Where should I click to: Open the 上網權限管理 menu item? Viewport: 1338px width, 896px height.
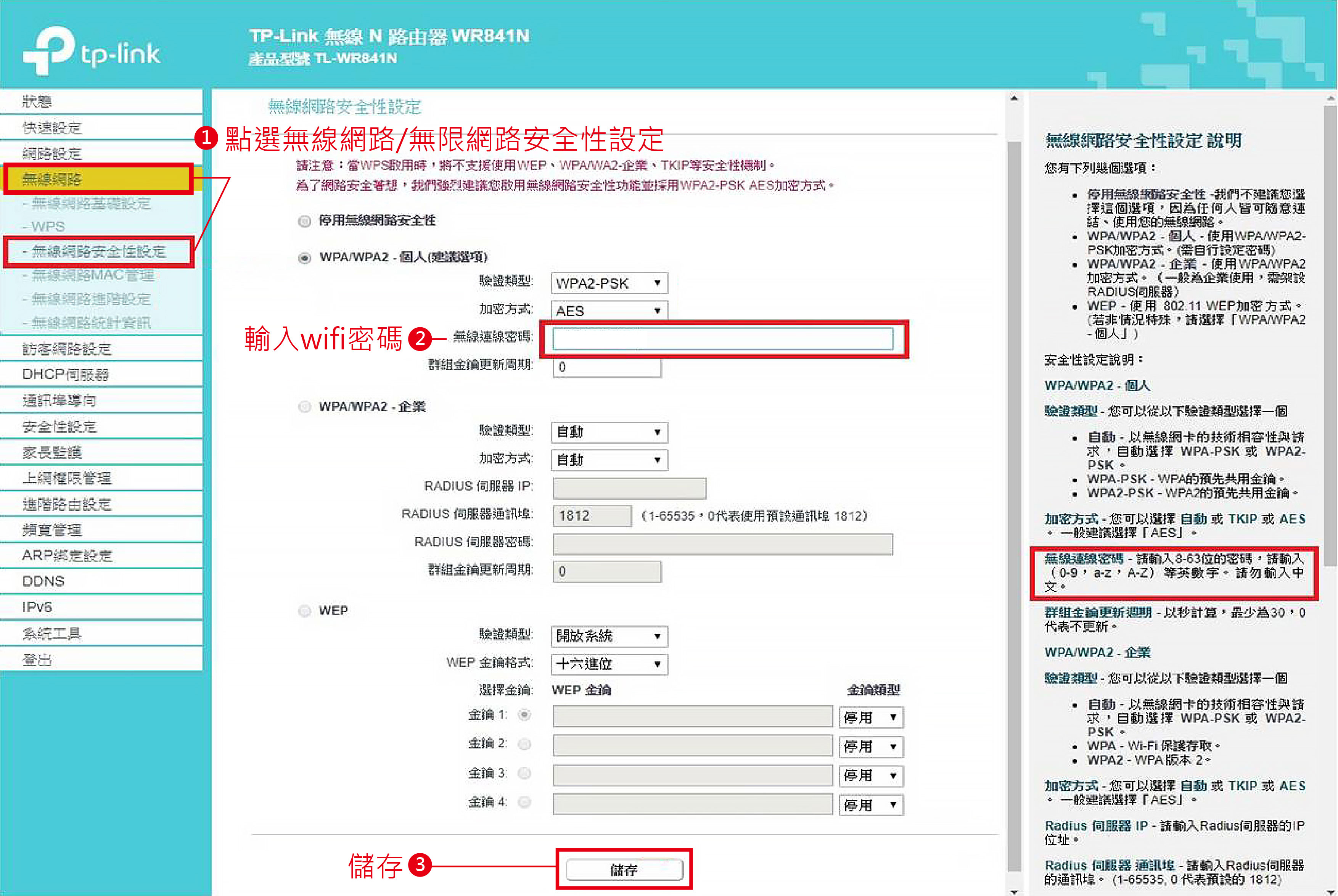coord(101,478)
